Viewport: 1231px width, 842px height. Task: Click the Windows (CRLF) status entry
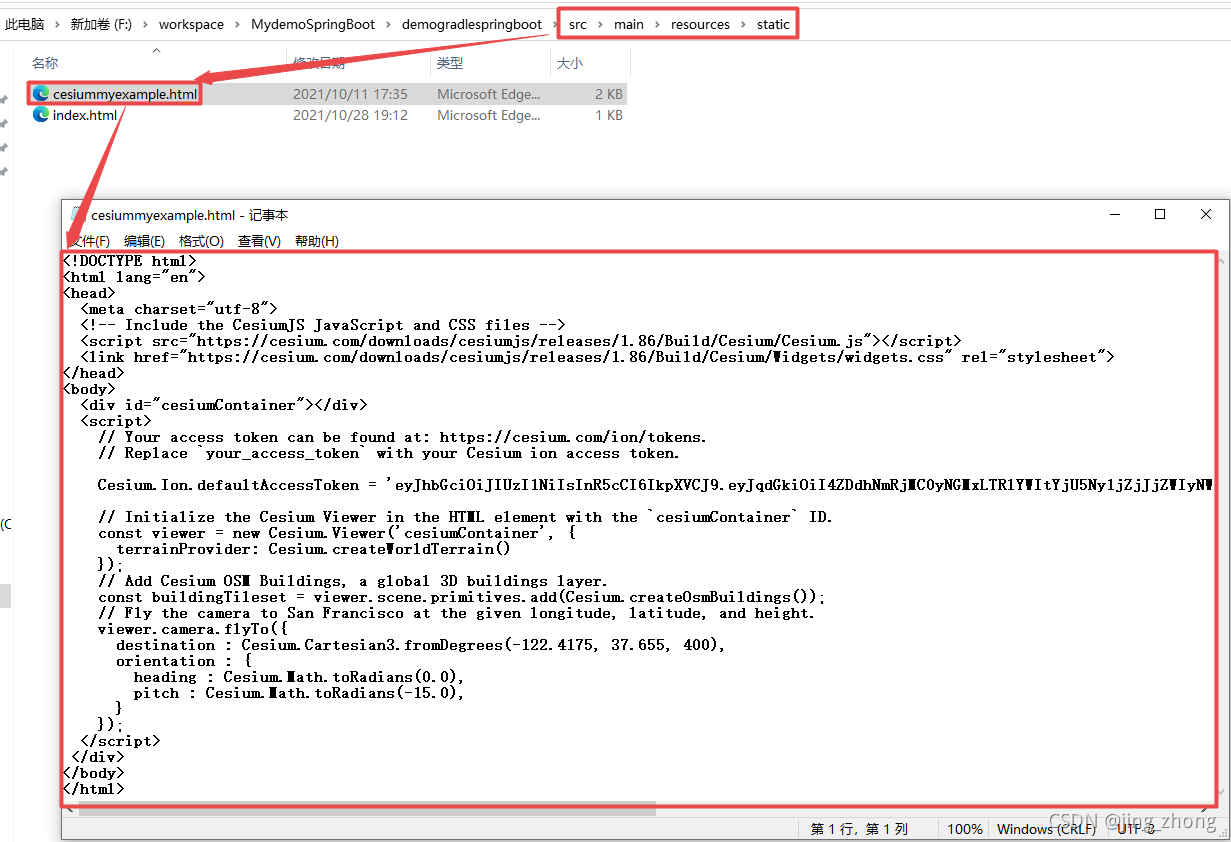[x=1045, y=829]
